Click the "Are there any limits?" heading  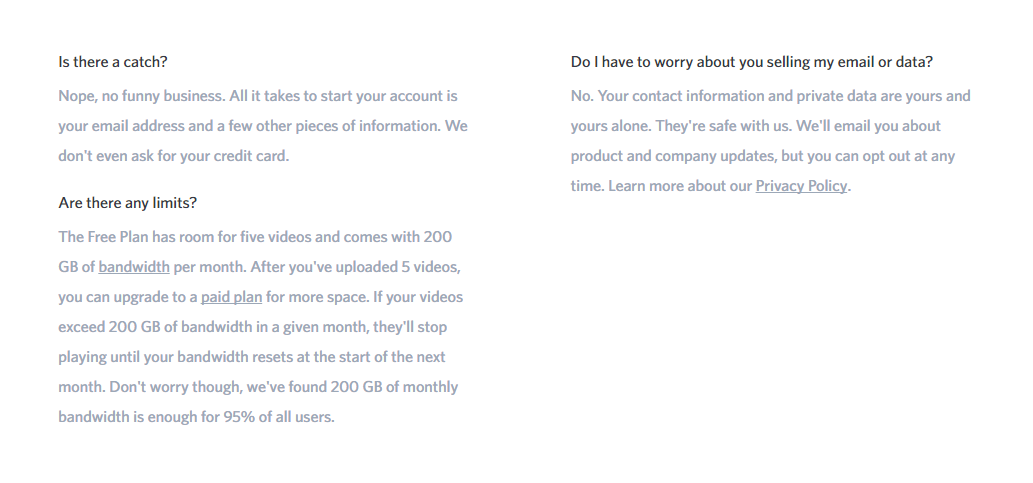click(x=127, y=203)
